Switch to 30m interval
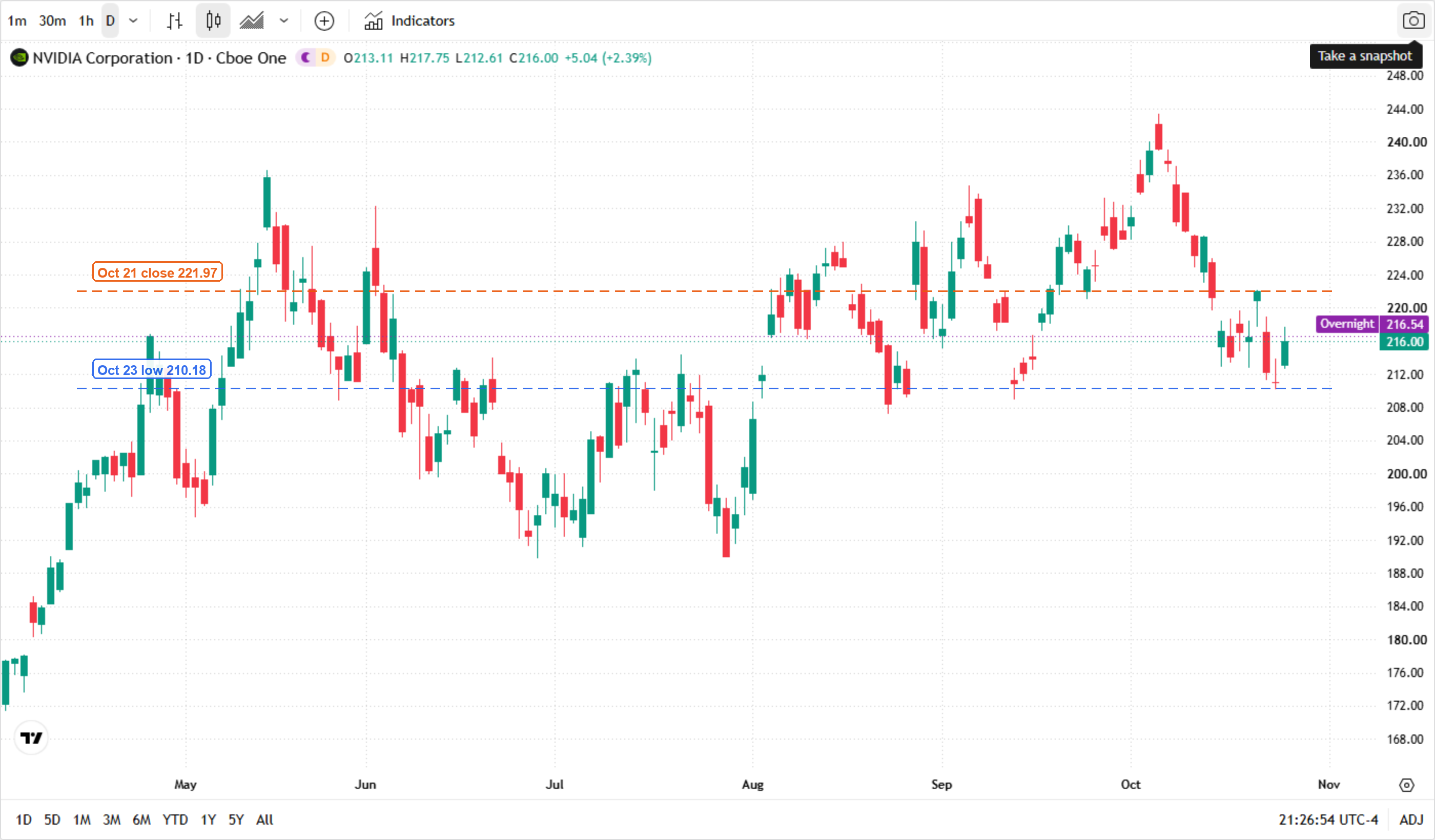 tap(52, 21)
